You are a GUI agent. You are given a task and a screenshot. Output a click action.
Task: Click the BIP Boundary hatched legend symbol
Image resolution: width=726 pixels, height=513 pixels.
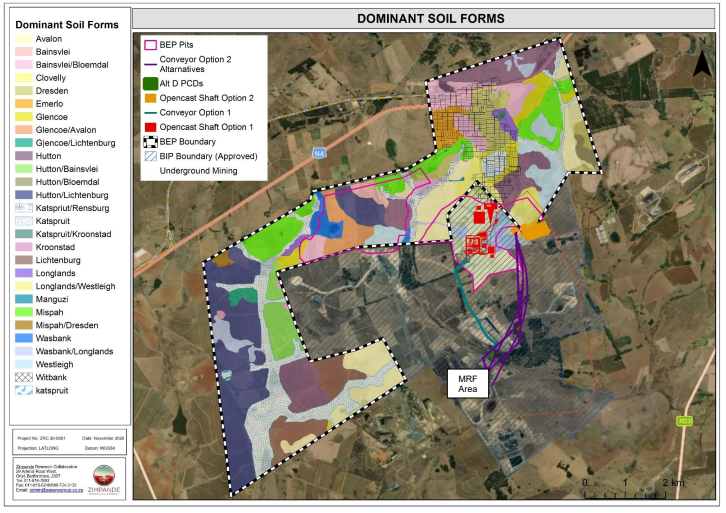[153, 157]
